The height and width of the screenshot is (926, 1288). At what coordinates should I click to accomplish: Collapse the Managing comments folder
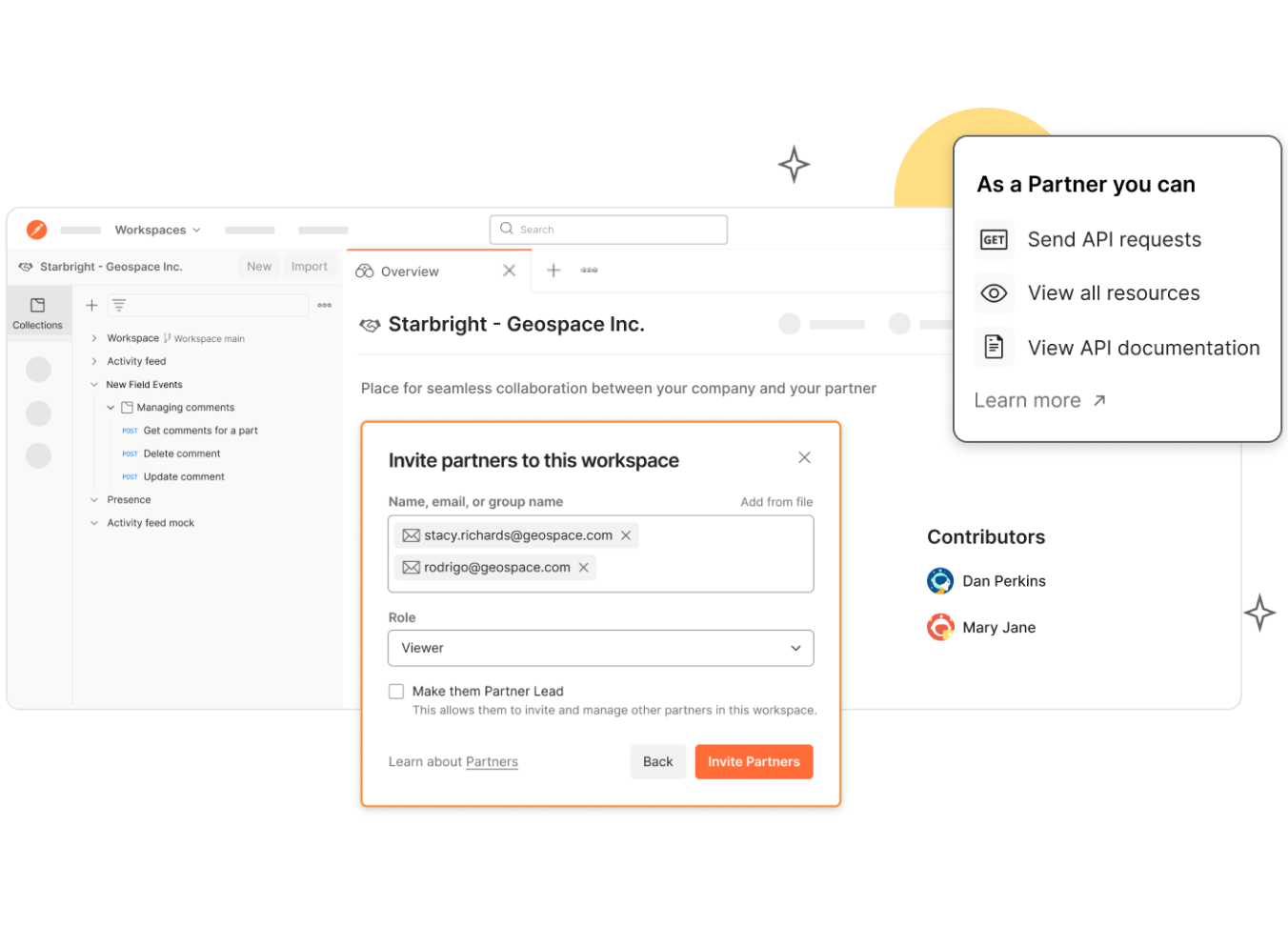coord(111,407)
